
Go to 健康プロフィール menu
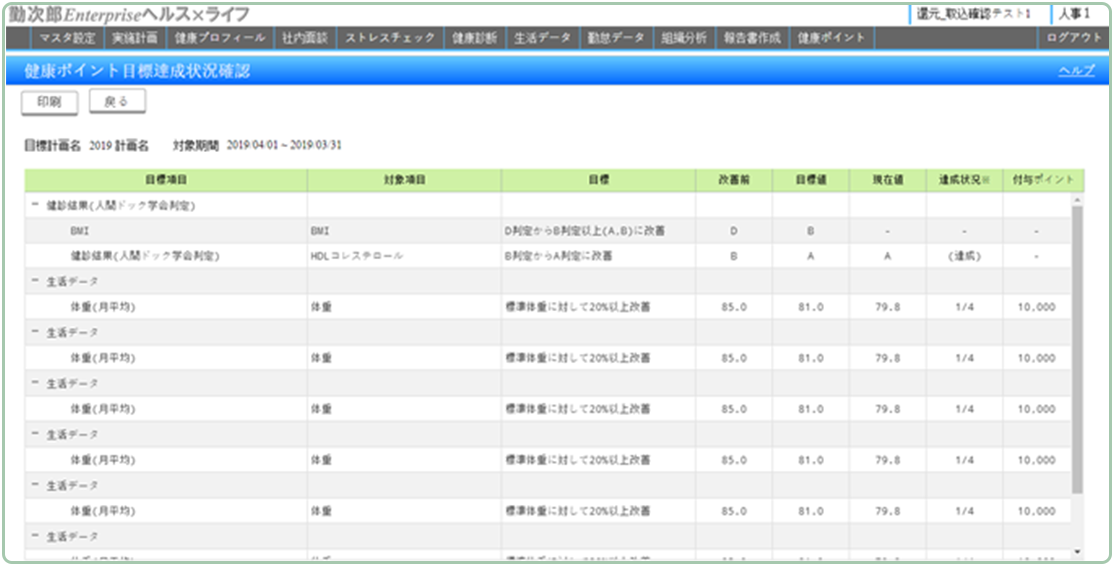point(220,38)
